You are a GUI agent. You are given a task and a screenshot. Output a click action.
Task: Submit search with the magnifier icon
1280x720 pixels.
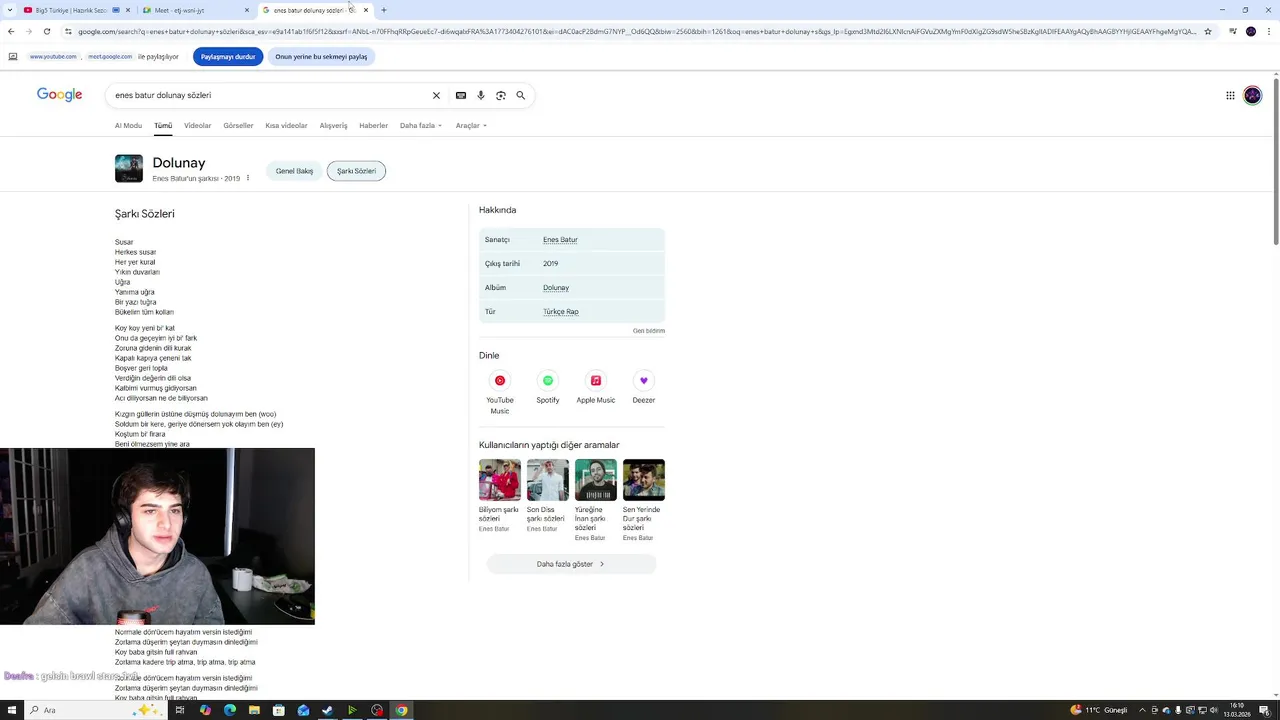point(521,95)
